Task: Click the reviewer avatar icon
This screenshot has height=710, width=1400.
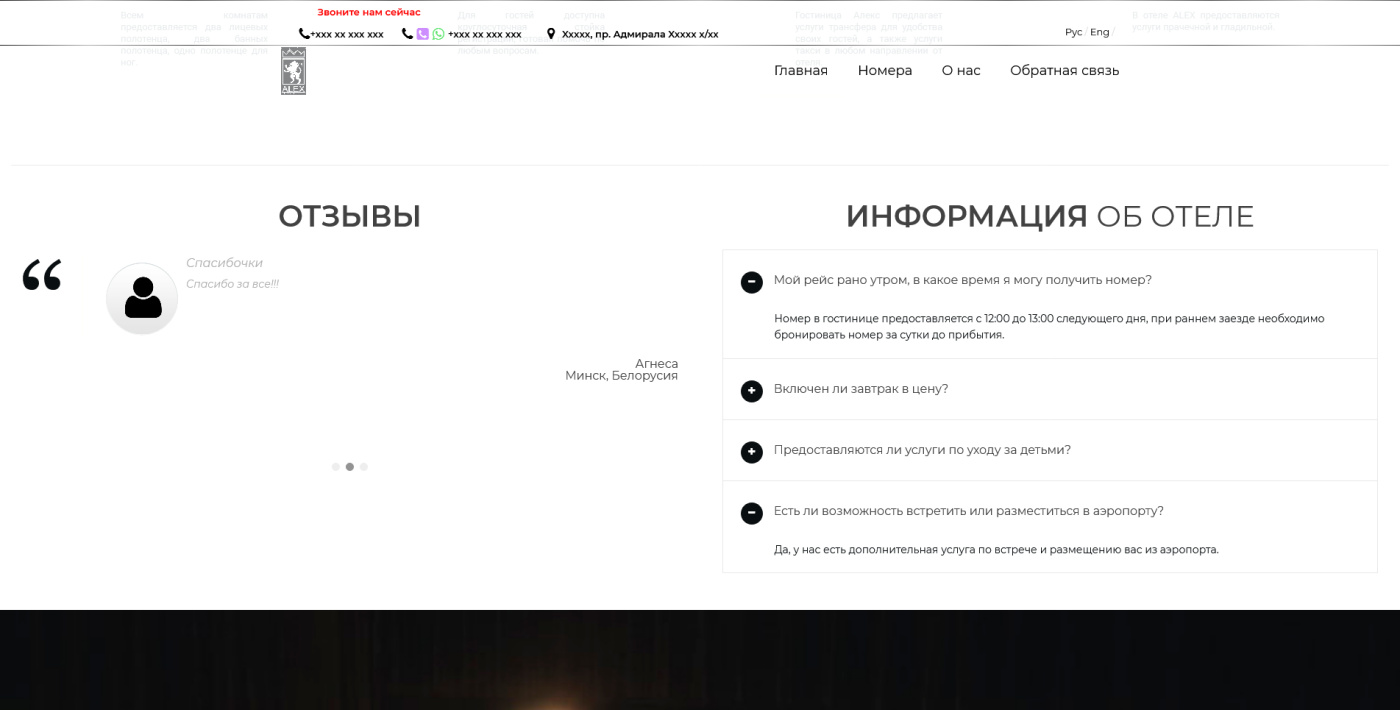Action: (x=142, y=299)
